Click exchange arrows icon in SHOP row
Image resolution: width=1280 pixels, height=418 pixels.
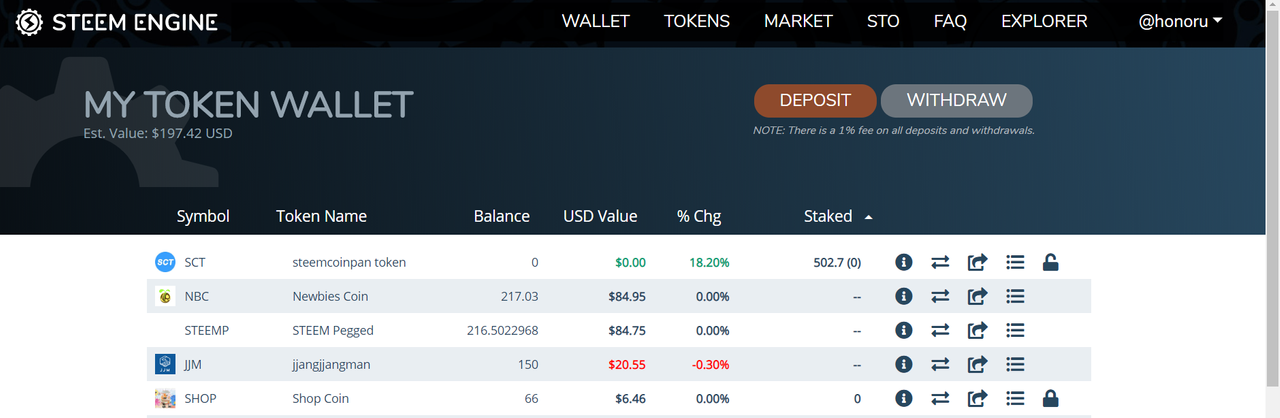pyautogui.click(x=940, y=398)
